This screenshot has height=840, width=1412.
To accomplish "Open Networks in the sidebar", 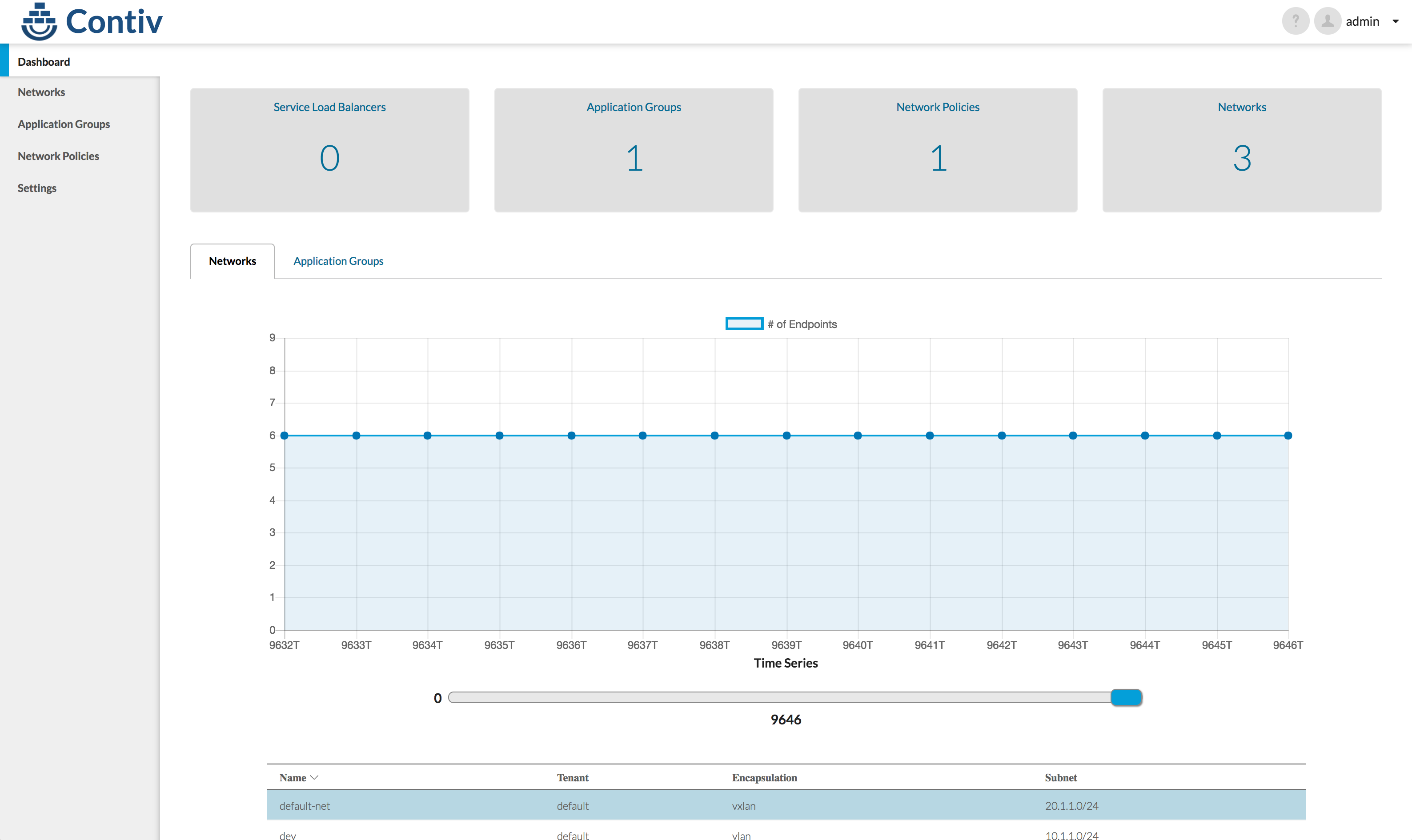I will (41, 92).
